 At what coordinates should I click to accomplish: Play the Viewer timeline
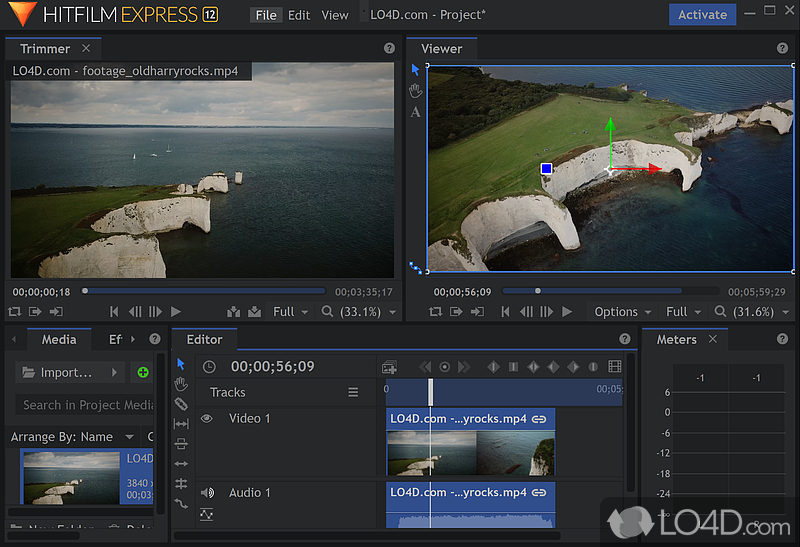coord(567,312)
